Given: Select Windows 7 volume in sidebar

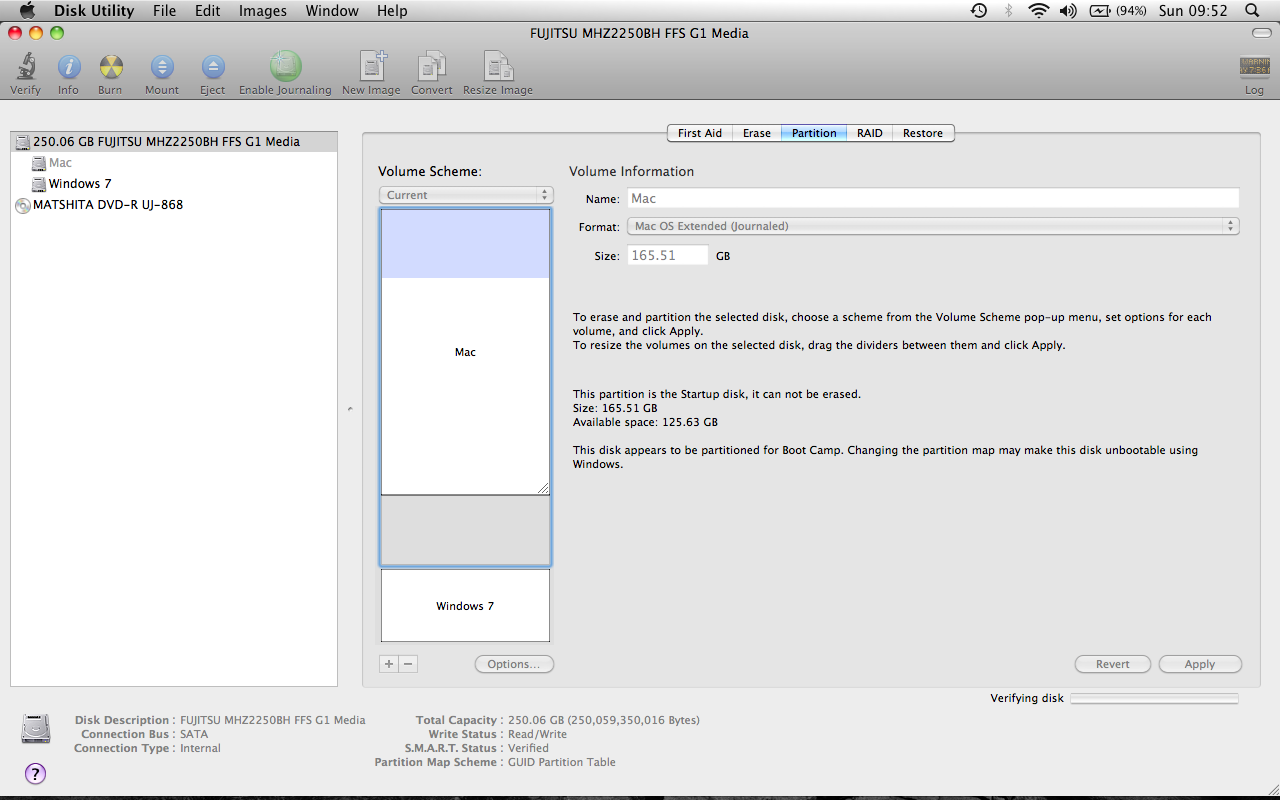Looking at the screenshot, I should click(x=80, y=184).
